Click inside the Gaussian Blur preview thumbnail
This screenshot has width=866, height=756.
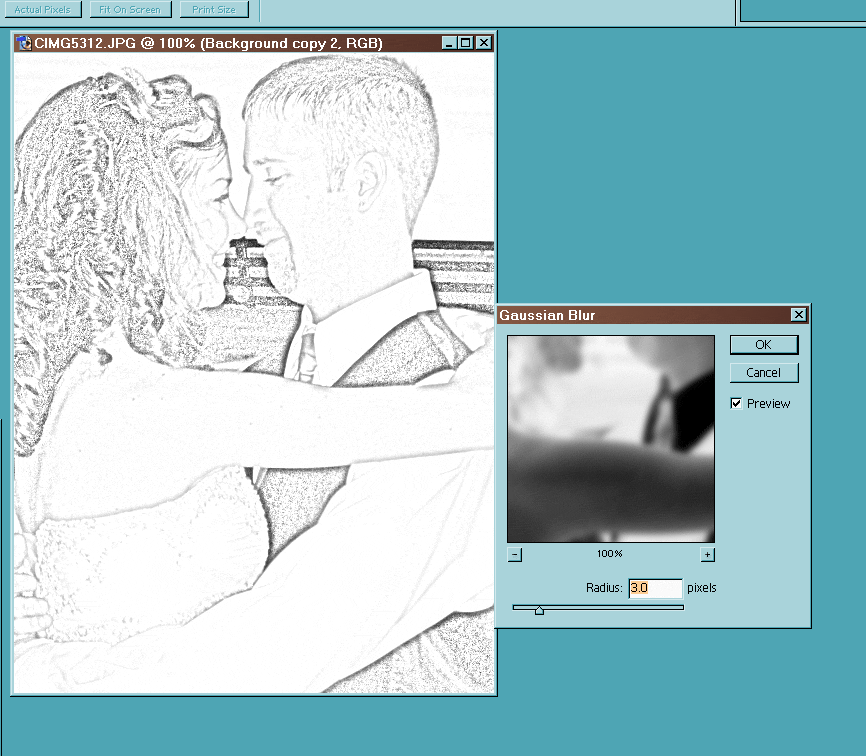(610, 438)
